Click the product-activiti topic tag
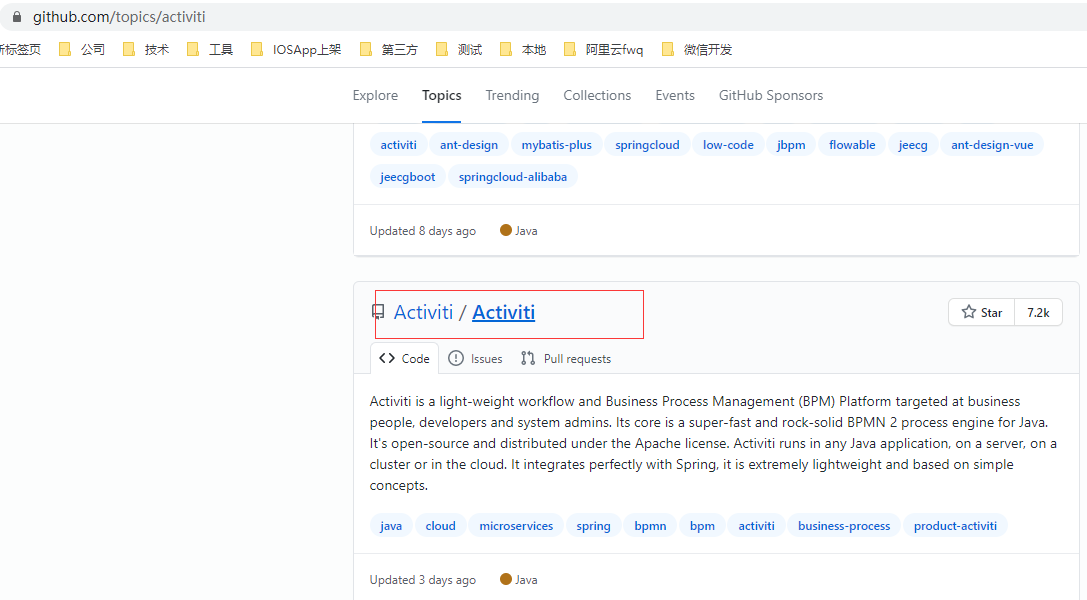The height and width of the screenshot is (600, 1087). 955,526
